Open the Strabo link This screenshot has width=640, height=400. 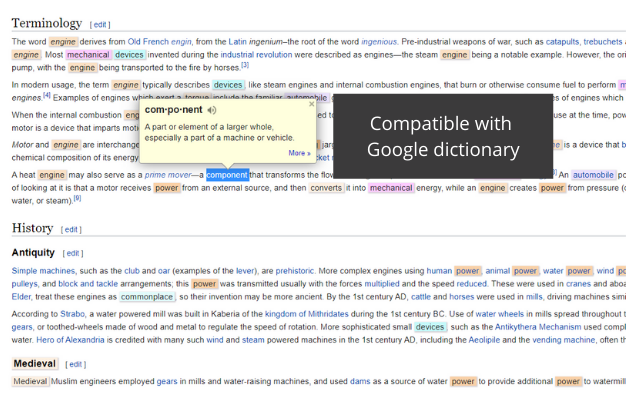[73, 314]
